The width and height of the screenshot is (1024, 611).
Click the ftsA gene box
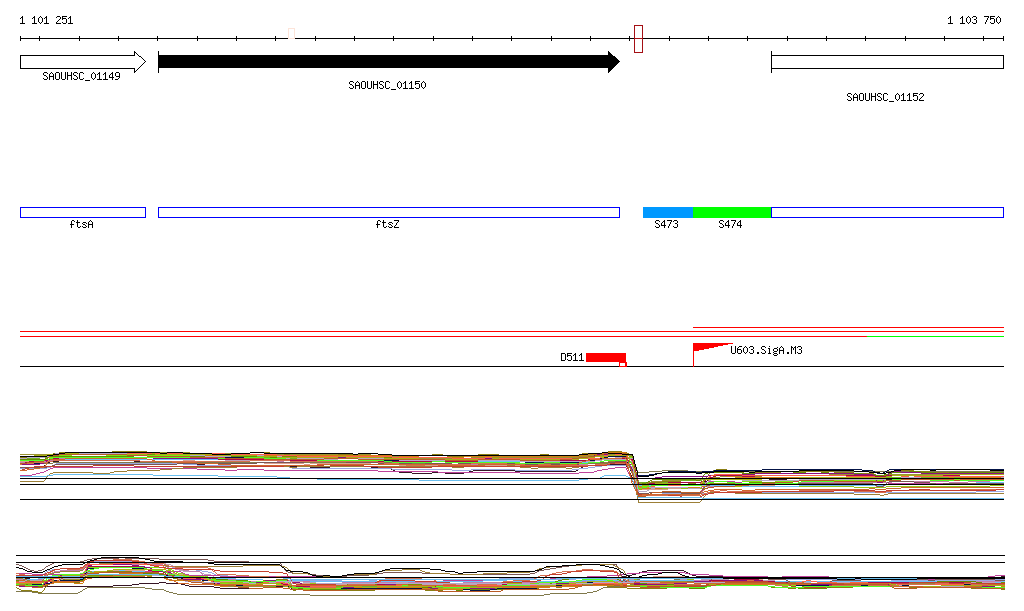coord(82,212)
